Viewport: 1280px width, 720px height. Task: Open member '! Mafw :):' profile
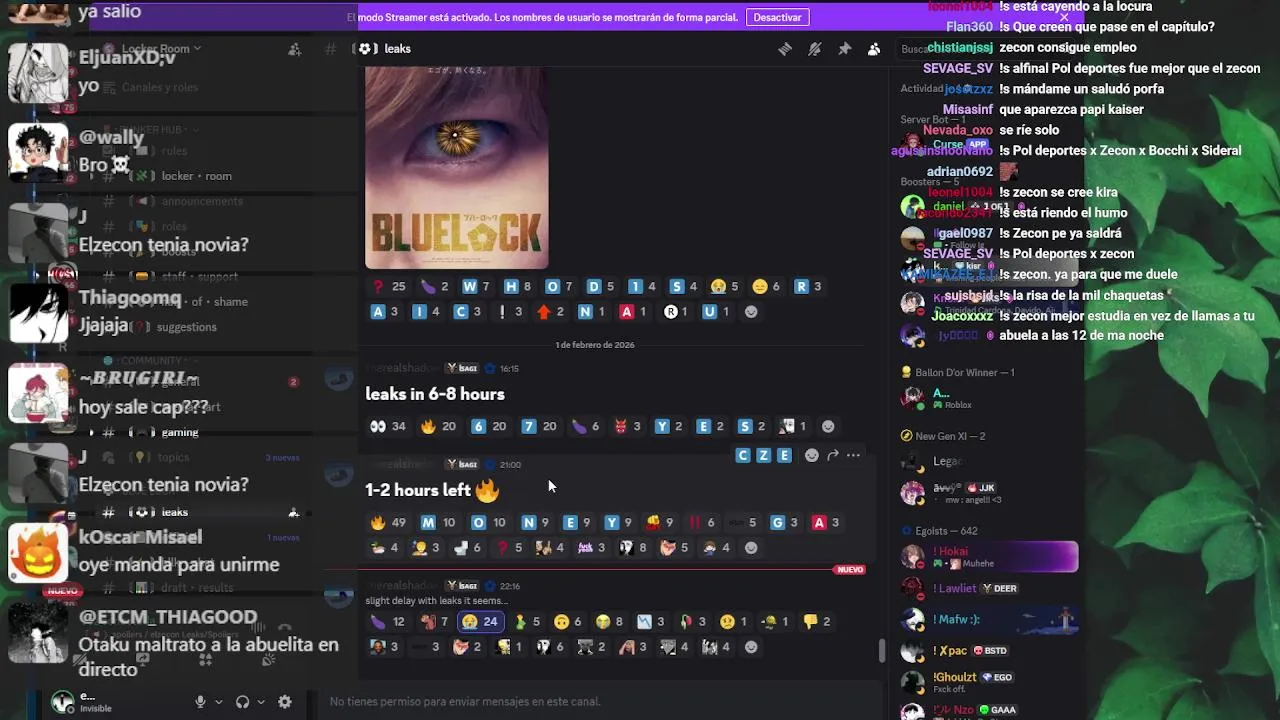coord(988,619)
